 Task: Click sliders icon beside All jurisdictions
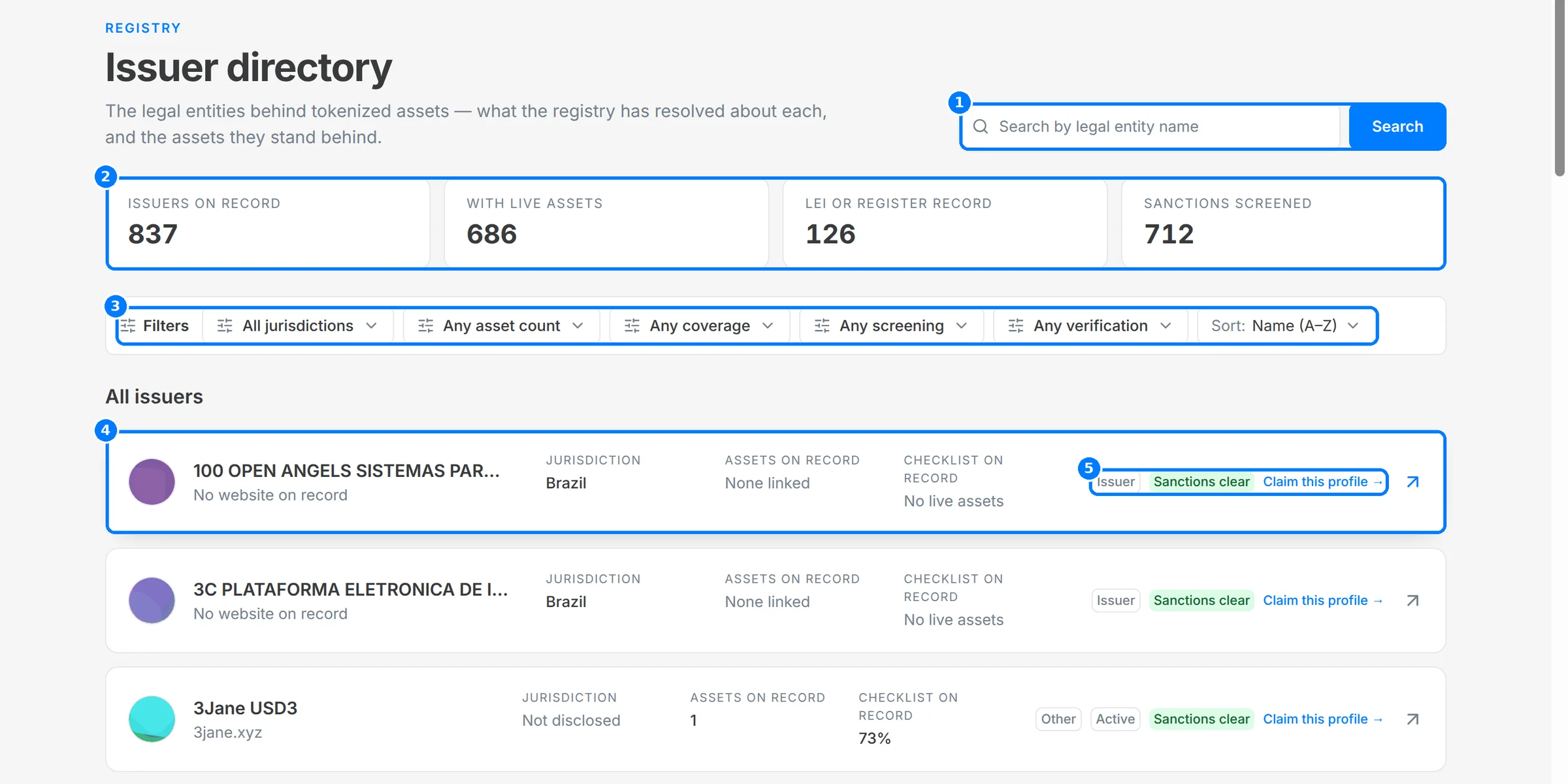click(x=225, y=325)
